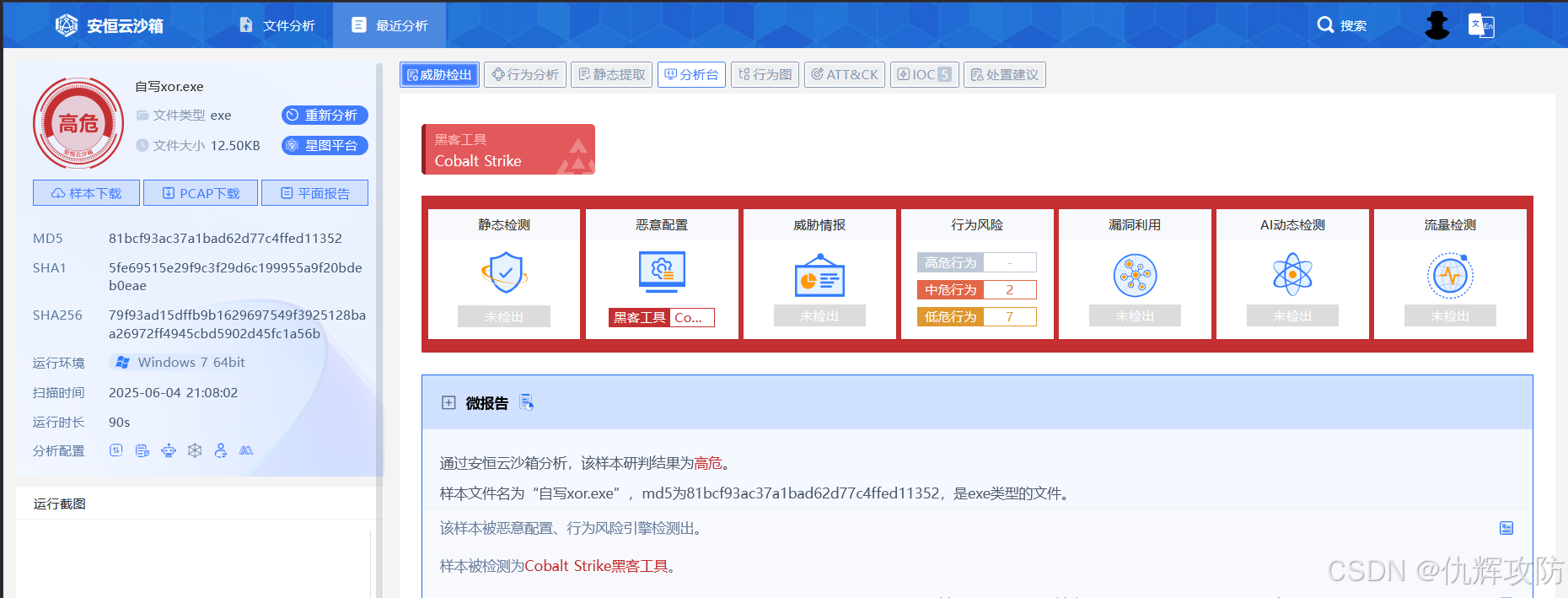Click the 高危行为 count row
Viewport: 1568px width, 598px height.
click(x=977, y=262)
